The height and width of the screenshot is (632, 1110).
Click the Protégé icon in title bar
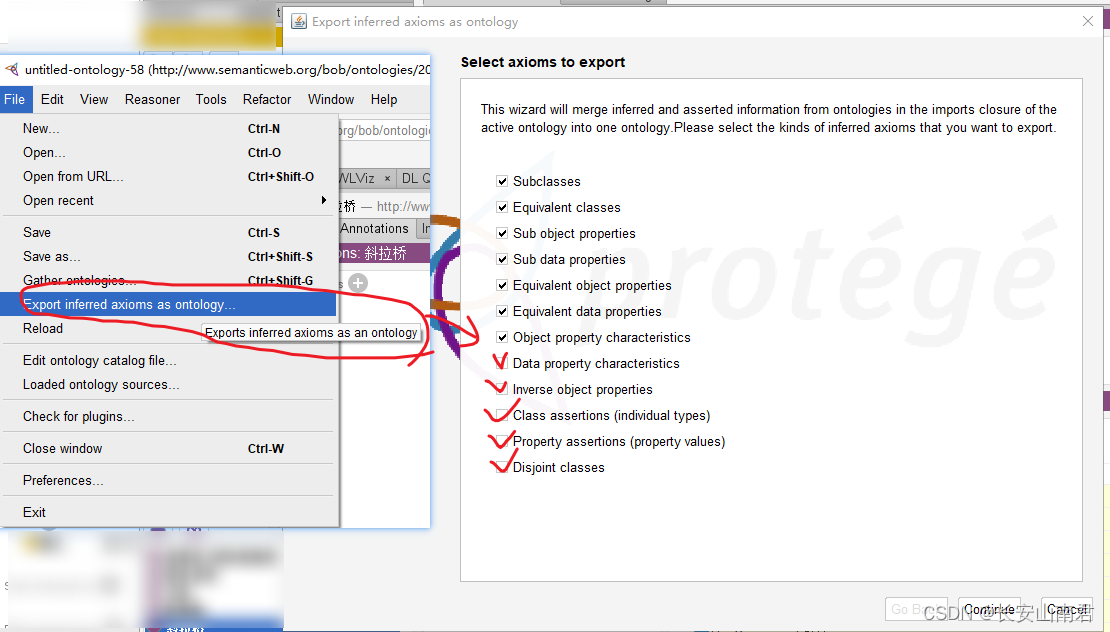coord(11,69)
